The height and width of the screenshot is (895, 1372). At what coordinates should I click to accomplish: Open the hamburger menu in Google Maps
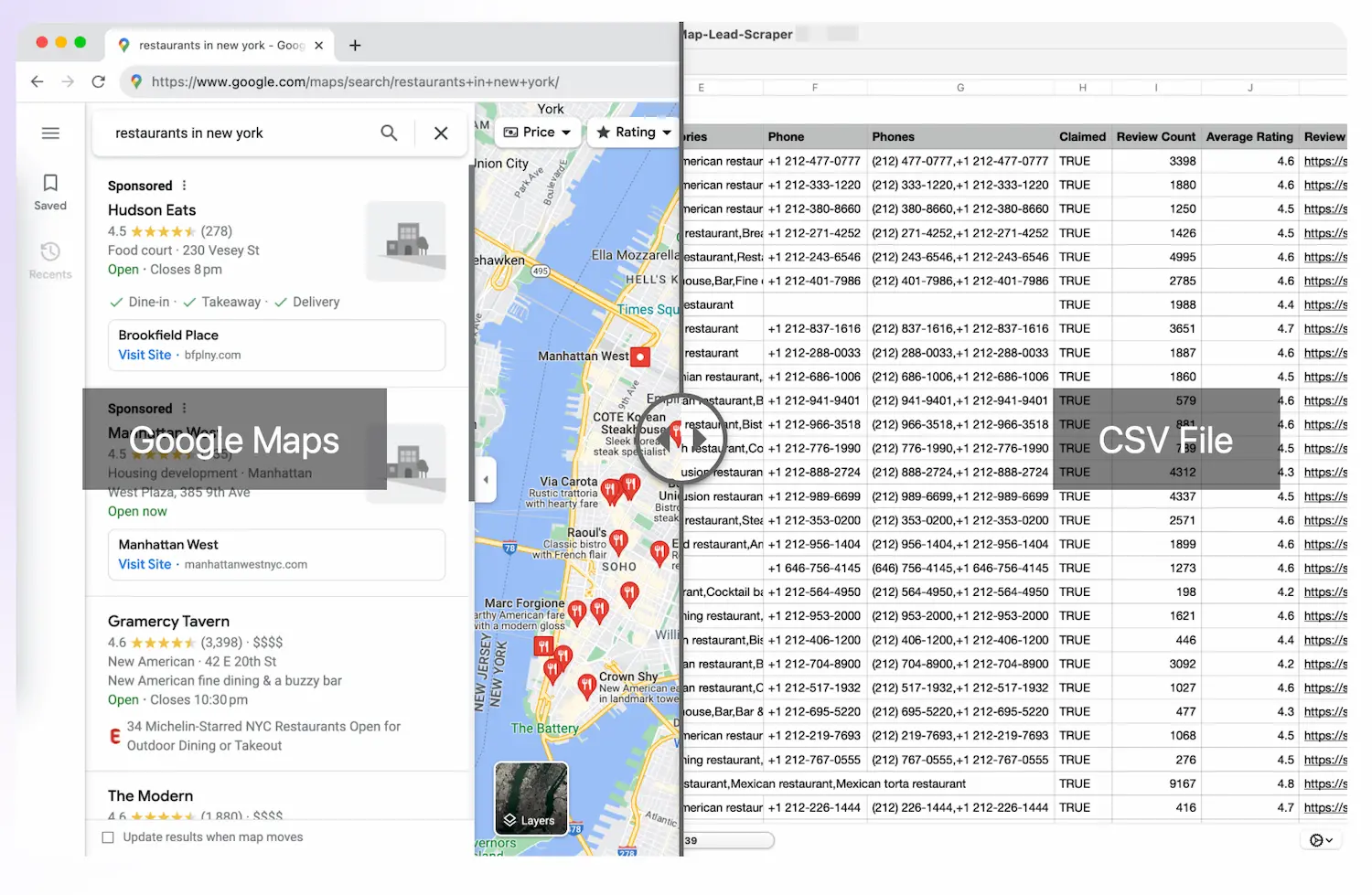pyautogui.click(x=51, y=133)
